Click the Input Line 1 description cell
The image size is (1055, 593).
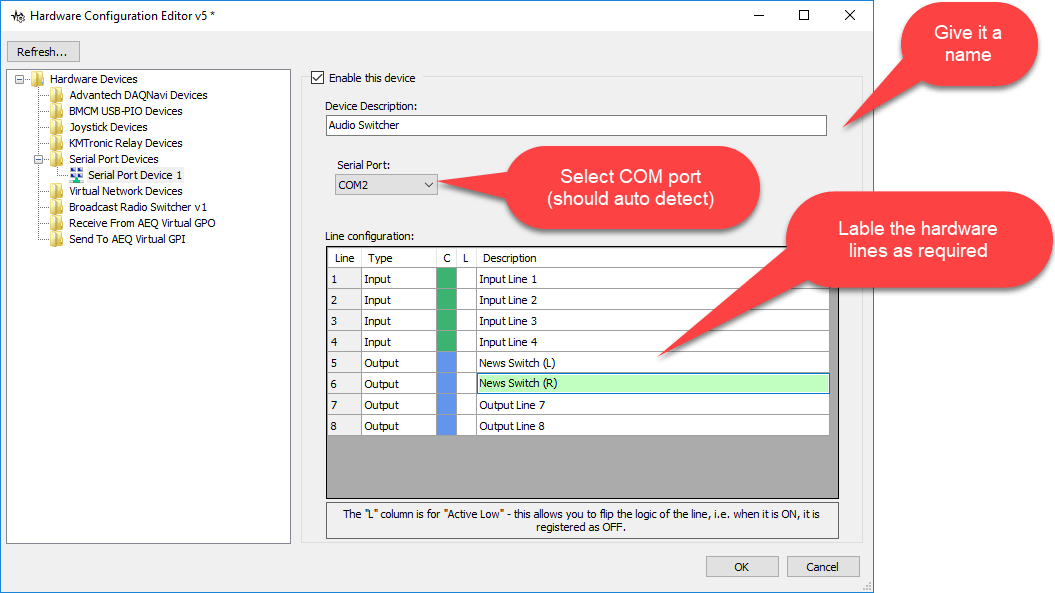point(653,279)
